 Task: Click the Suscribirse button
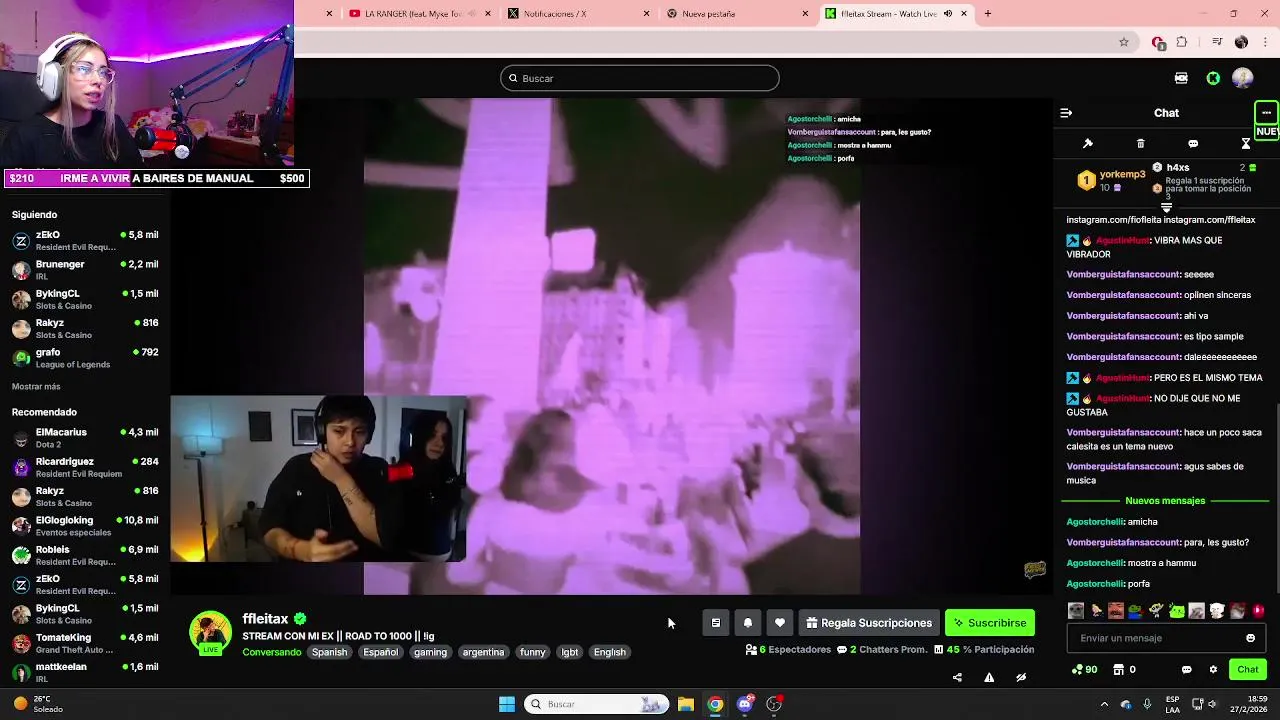[990, 623]
